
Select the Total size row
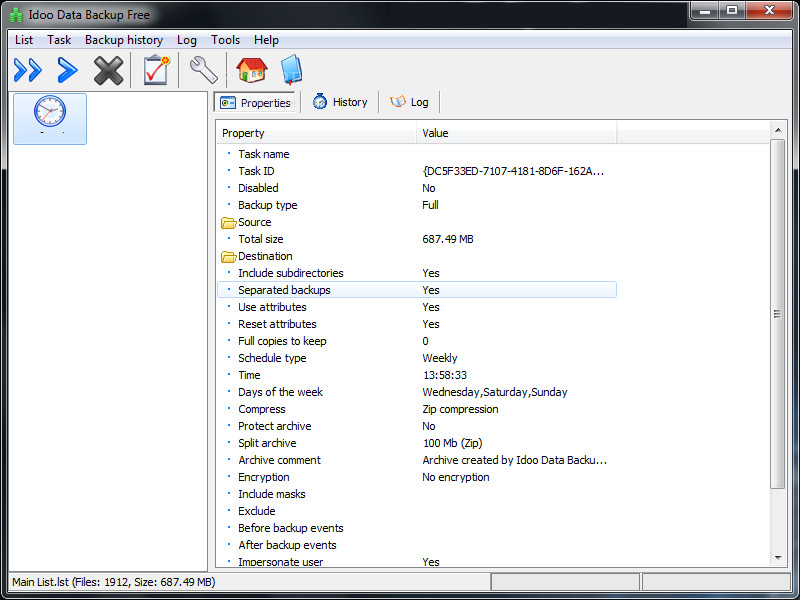click(417, 239)
